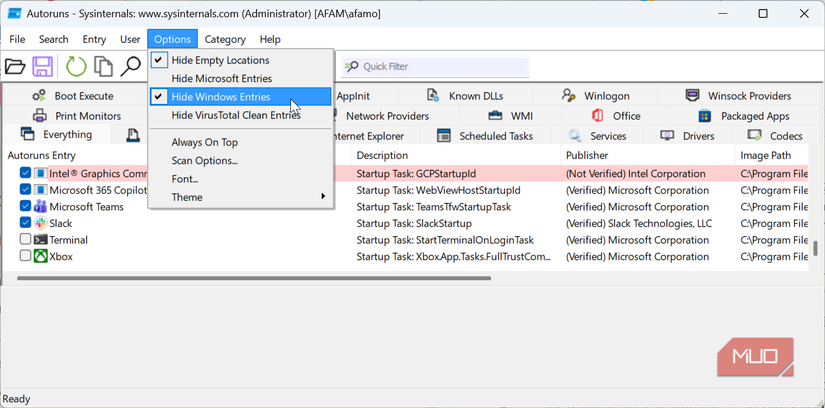Toggle Hide Empty Locations option

click(x=241, y=60)
